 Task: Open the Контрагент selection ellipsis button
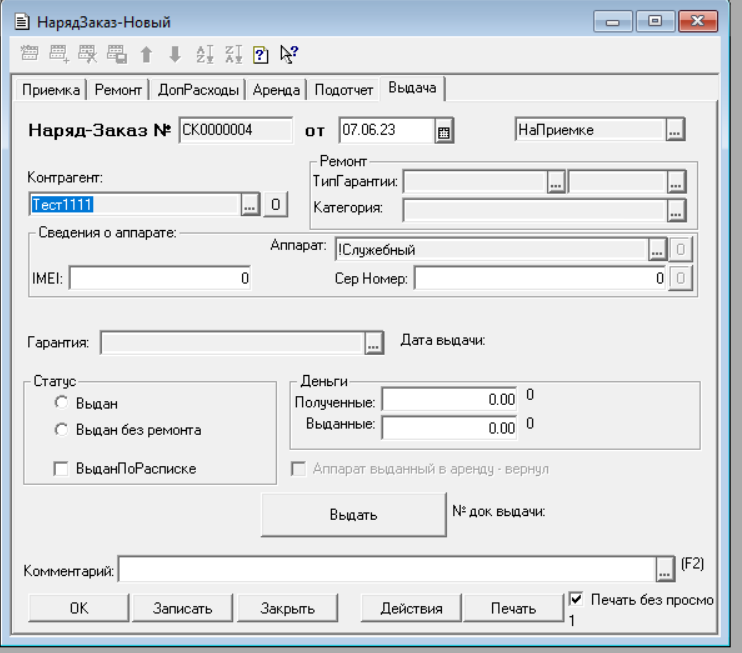[249, 205]
